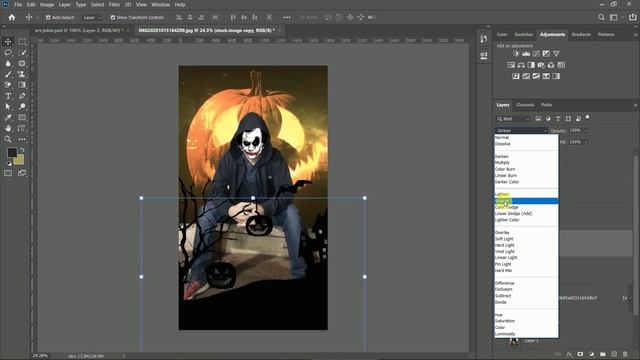Image resolution: width=640 pixels, height=360 pixels.
Task: Select the Hand tool
Action: (x=8, y=128)
